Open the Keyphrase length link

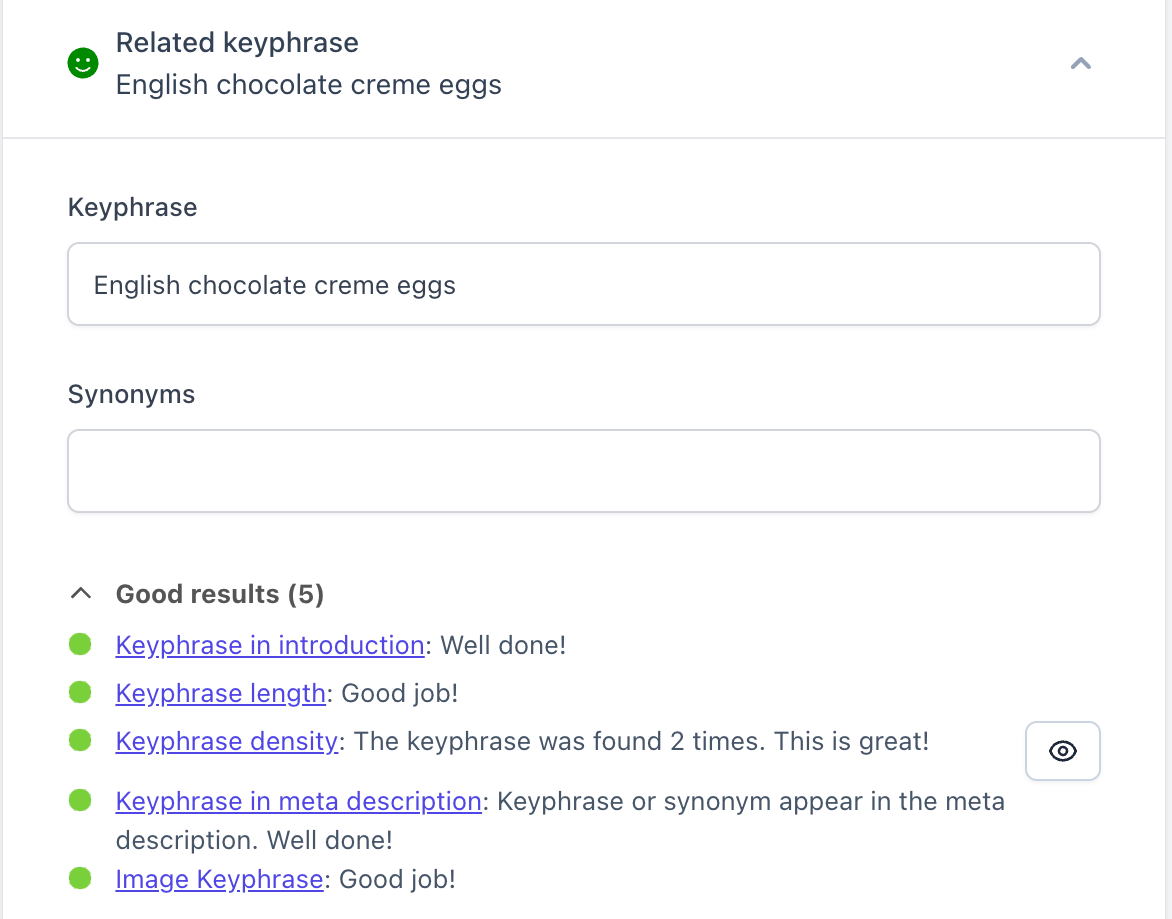220,693
